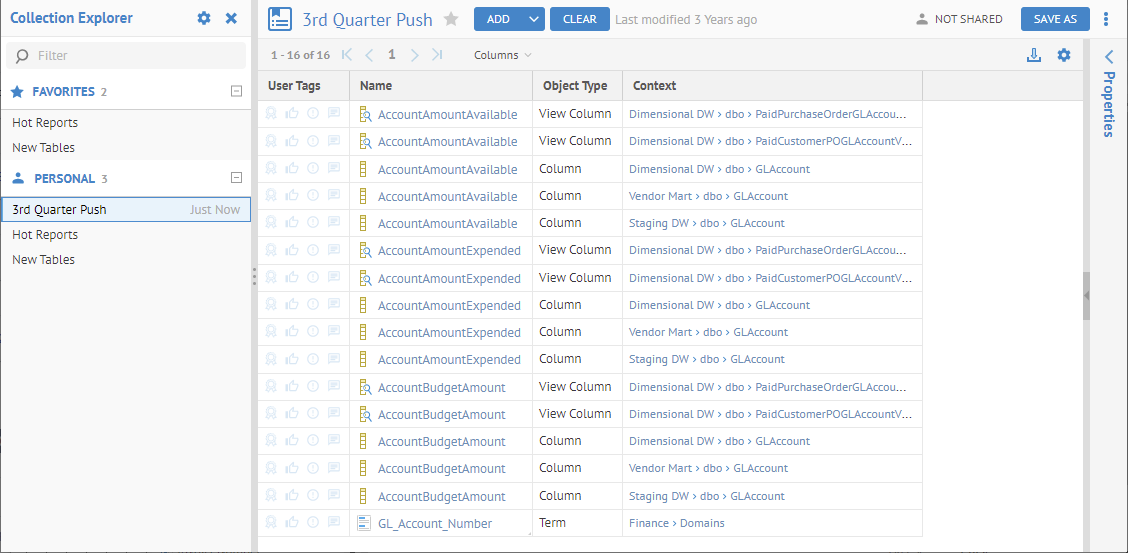Open Collection Explorer settings gear
Image resolution: width=1128 pixels, height=553 pixels.
click(204, 18)
